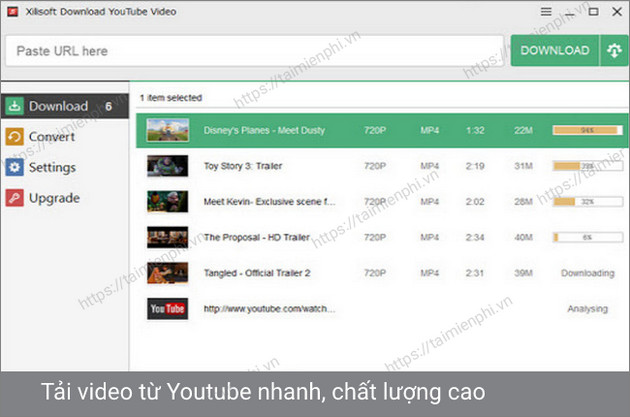Click Toy Story 3 progress bar
The image size is (630, 417).
point(587,166)
